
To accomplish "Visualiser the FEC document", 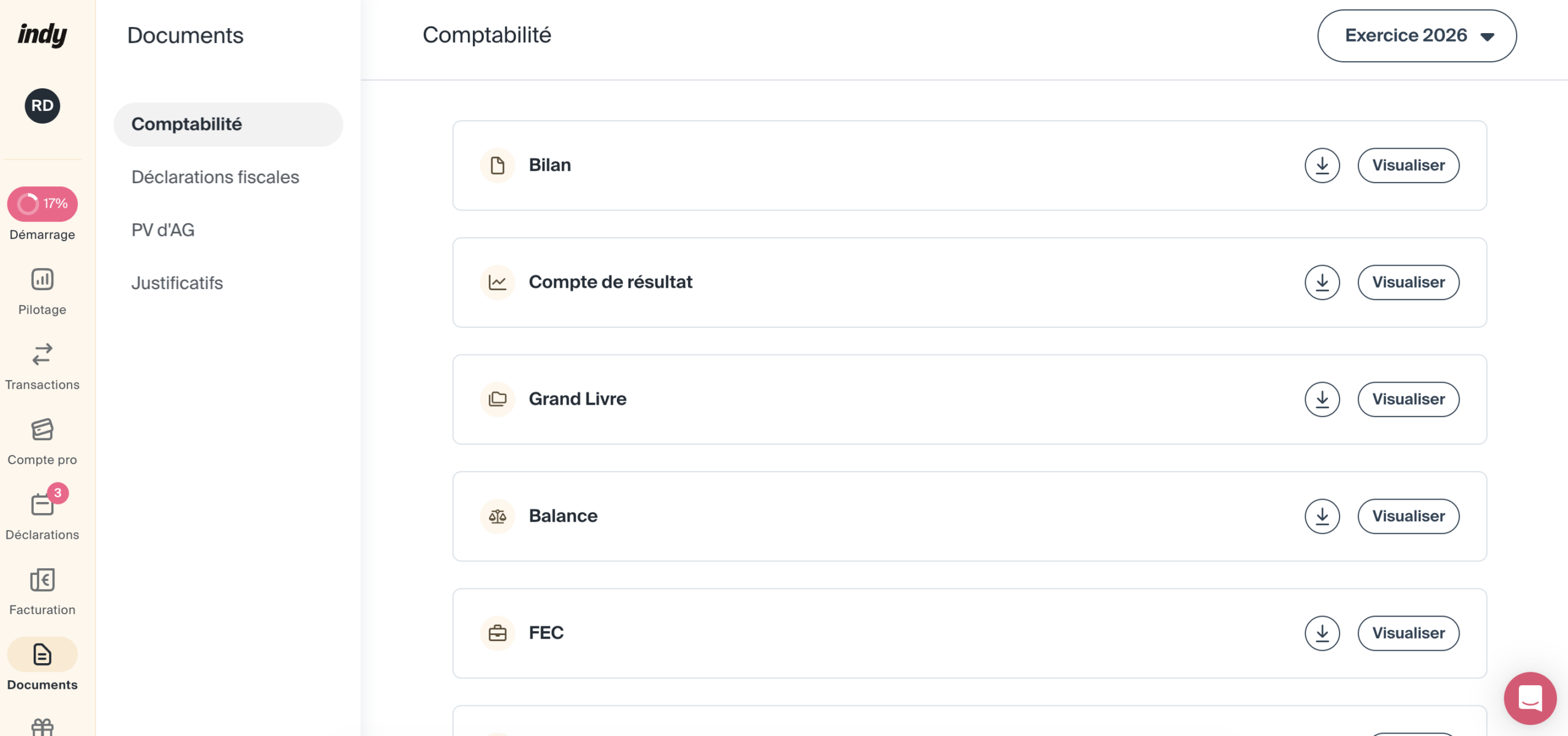I will (x=1408, y=633).
